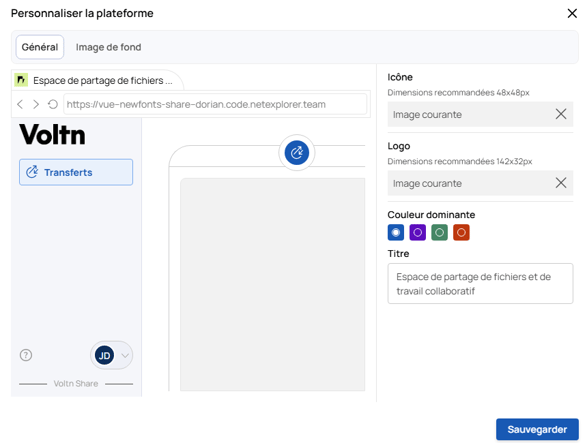587x443 pixels.
Task: Click the reload icon in the preview browser
Action: pyautogui.click(x=53, y=104)
